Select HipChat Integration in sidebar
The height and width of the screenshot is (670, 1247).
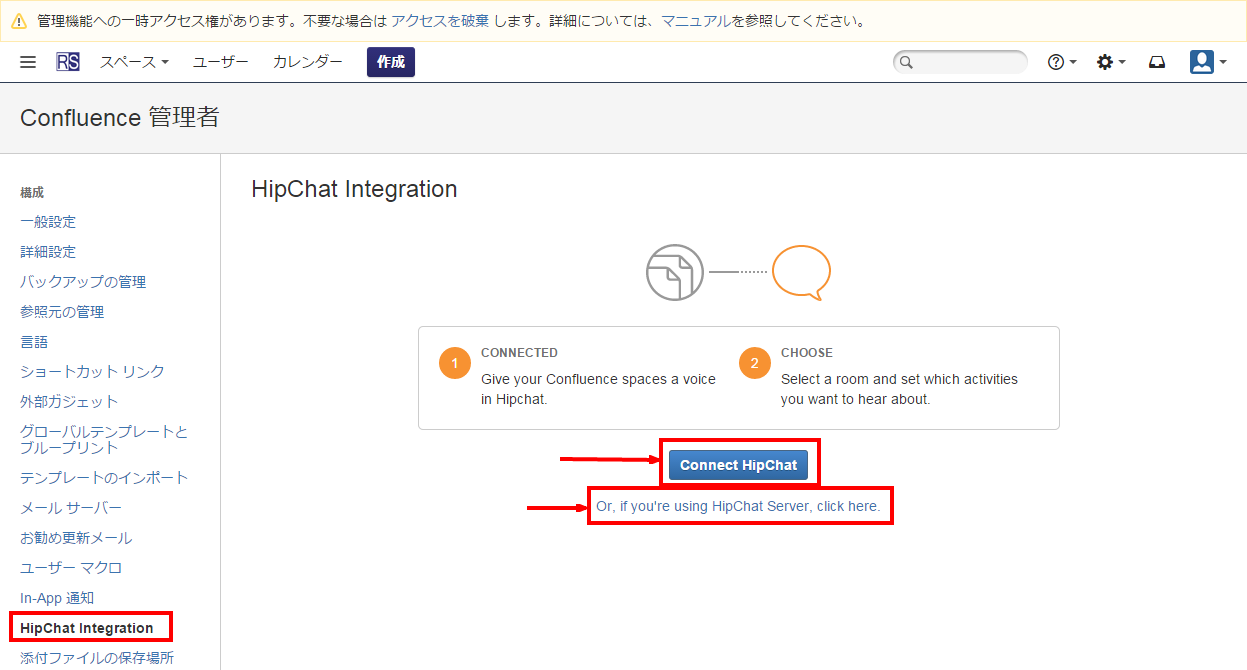click(87, 628)
